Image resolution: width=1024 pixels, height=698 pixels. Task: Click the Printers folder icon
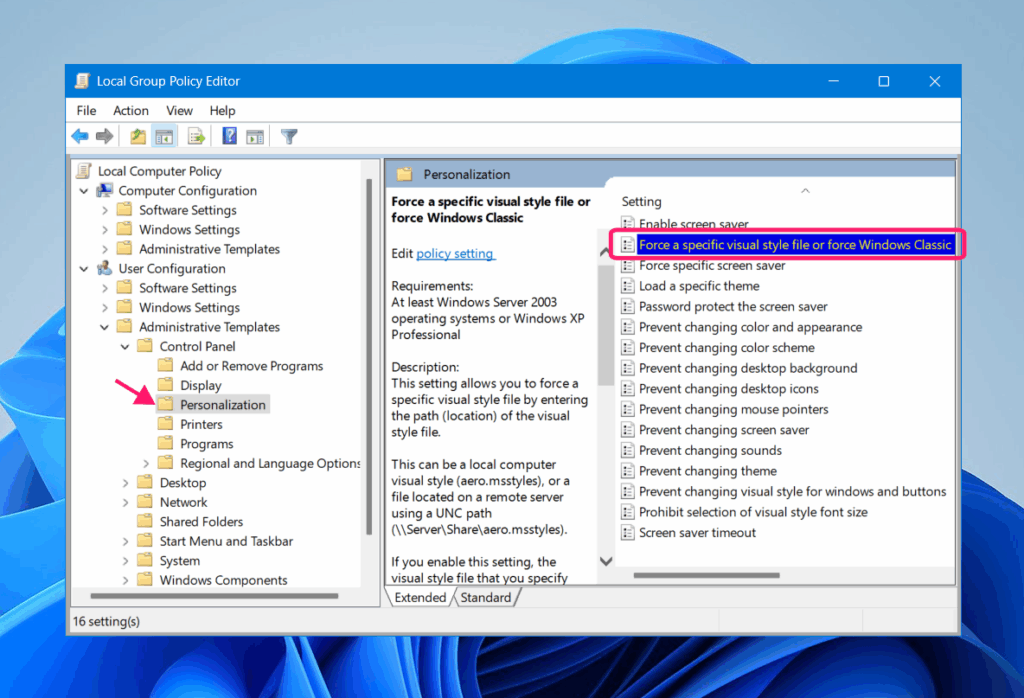[x=166, y=424]
